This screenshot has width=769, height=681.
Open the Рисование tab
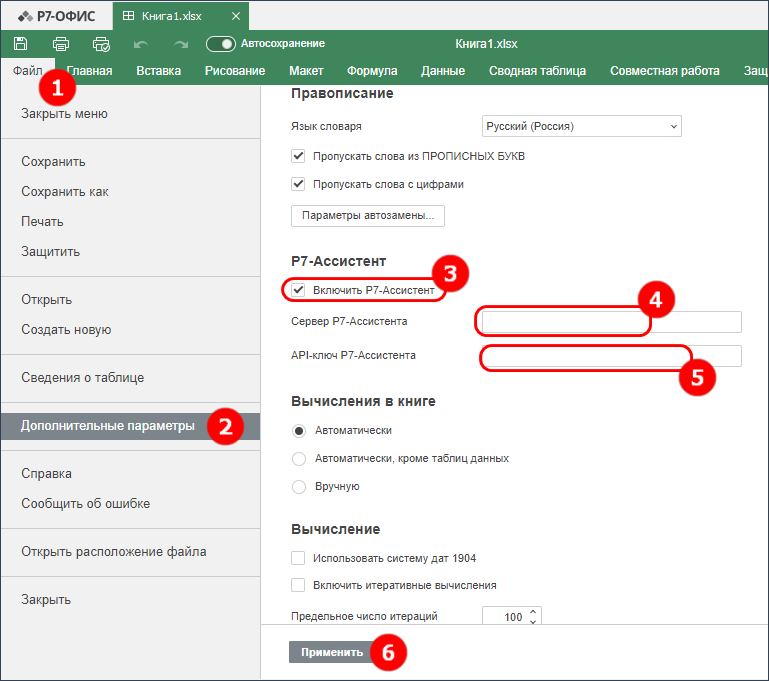235,71
